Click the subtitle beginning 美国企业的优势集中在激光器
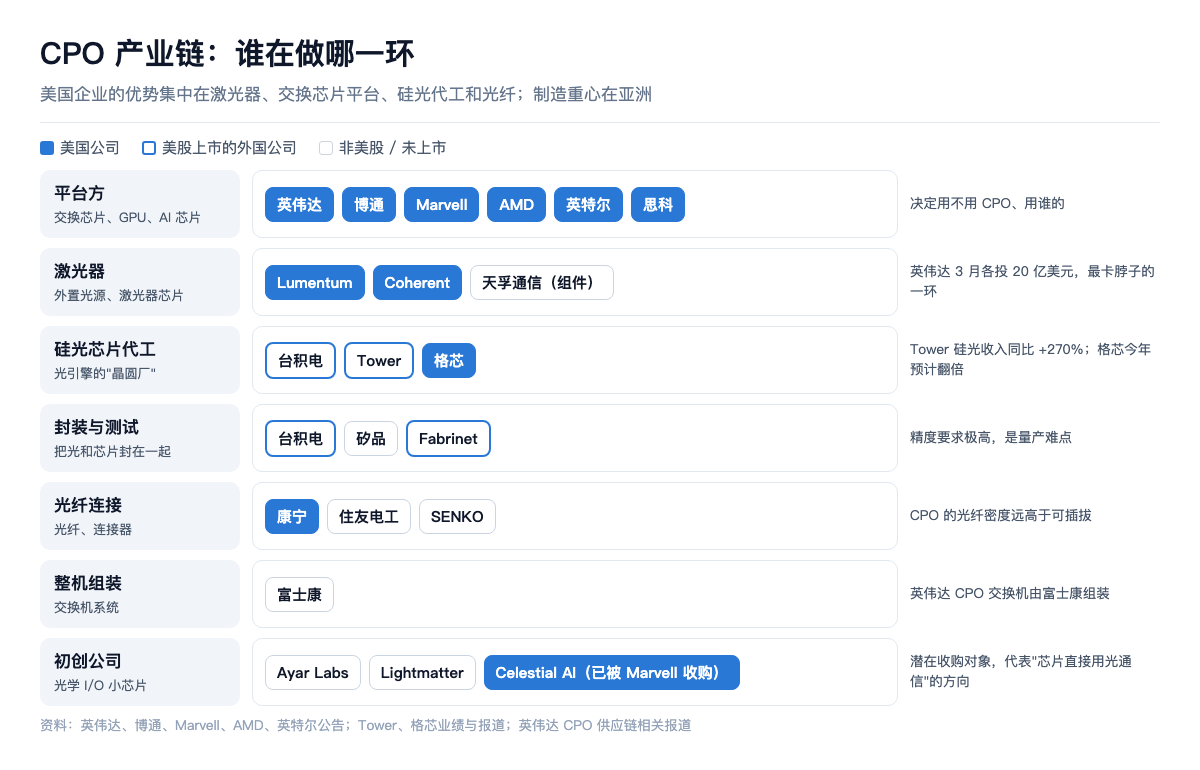Image resolution: width=1200 pixels, height=770 pixels. 346,94
